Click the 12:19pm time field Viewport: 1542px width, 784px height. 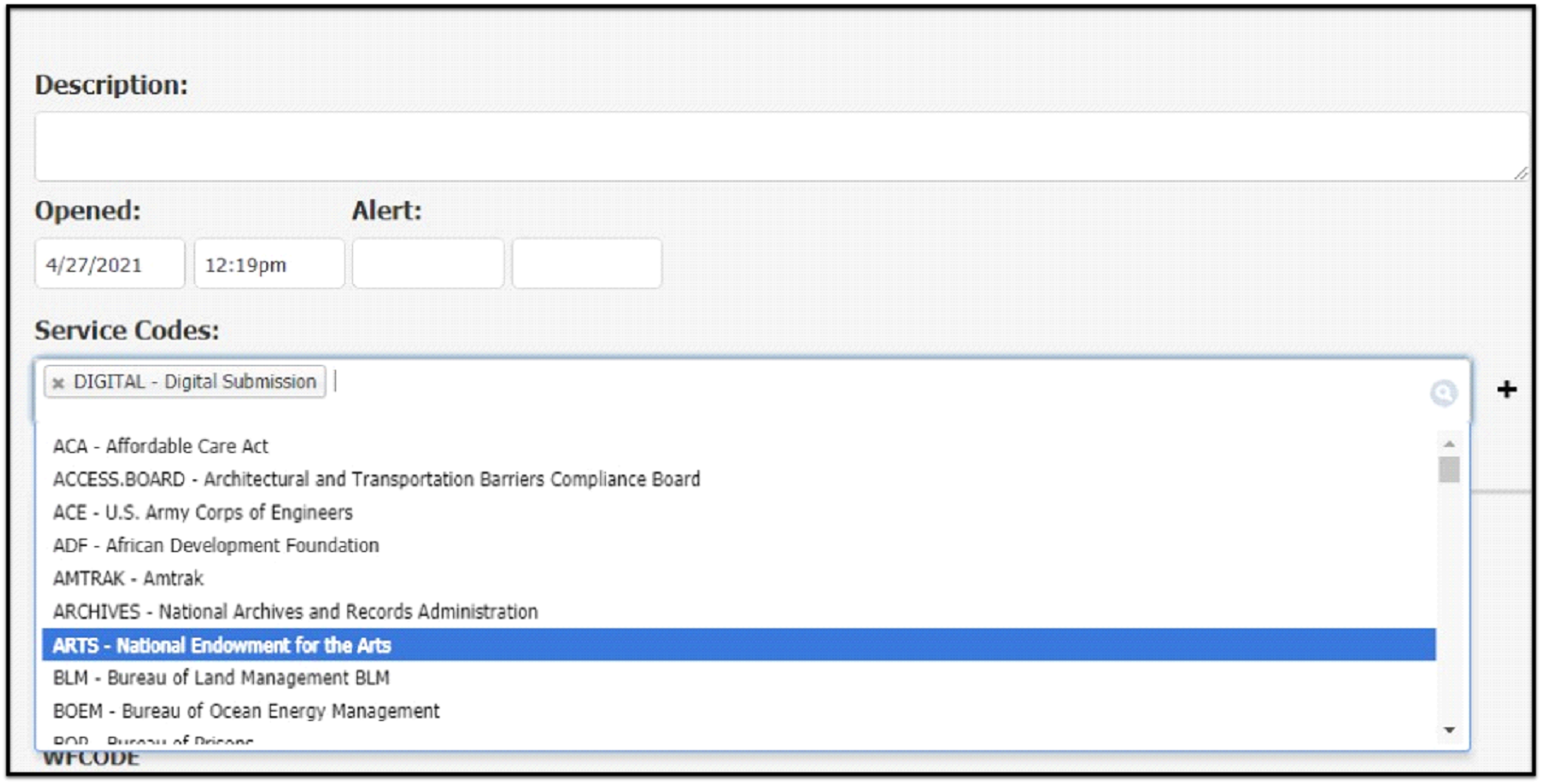click(269, 264)
